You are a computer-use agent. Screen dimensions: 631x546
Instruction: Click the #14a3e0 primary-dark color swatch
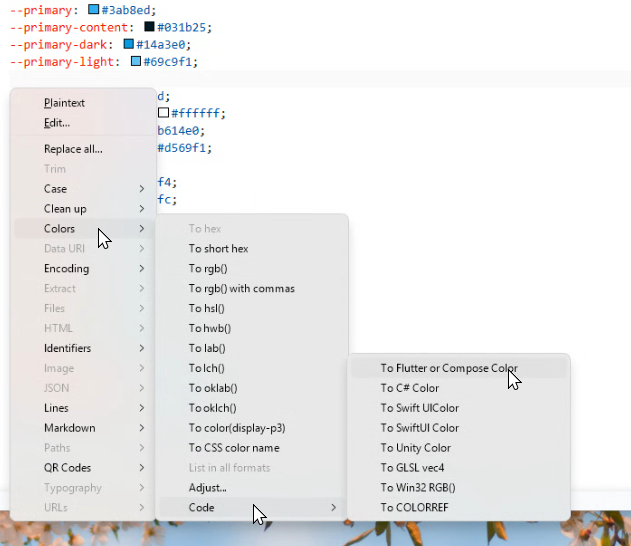(x=128, y=44)
